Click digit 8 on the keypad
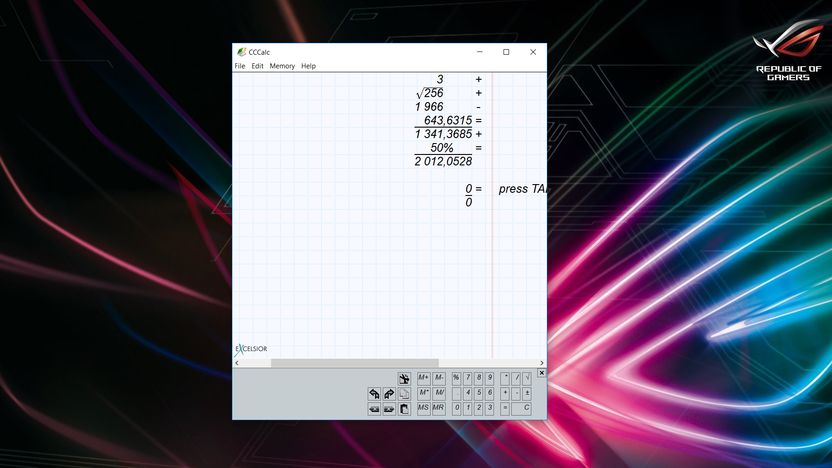This screenshot has width=832, height=468. click(479, 379)
